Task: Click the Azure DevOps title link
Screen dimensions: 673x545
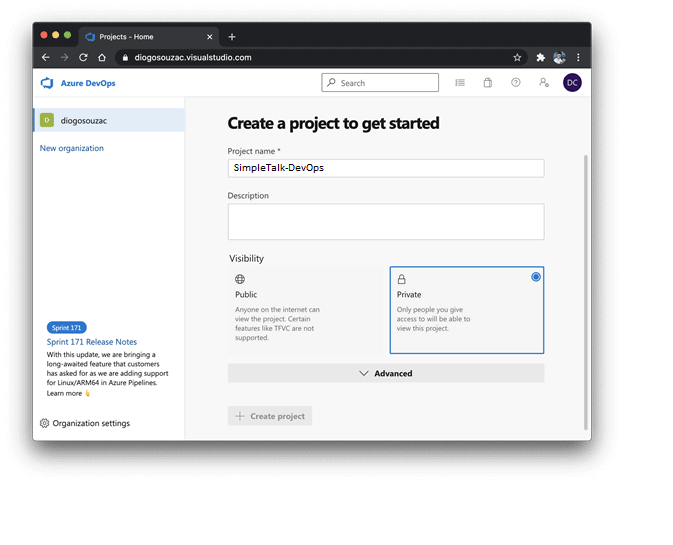Action: point(88,83)
